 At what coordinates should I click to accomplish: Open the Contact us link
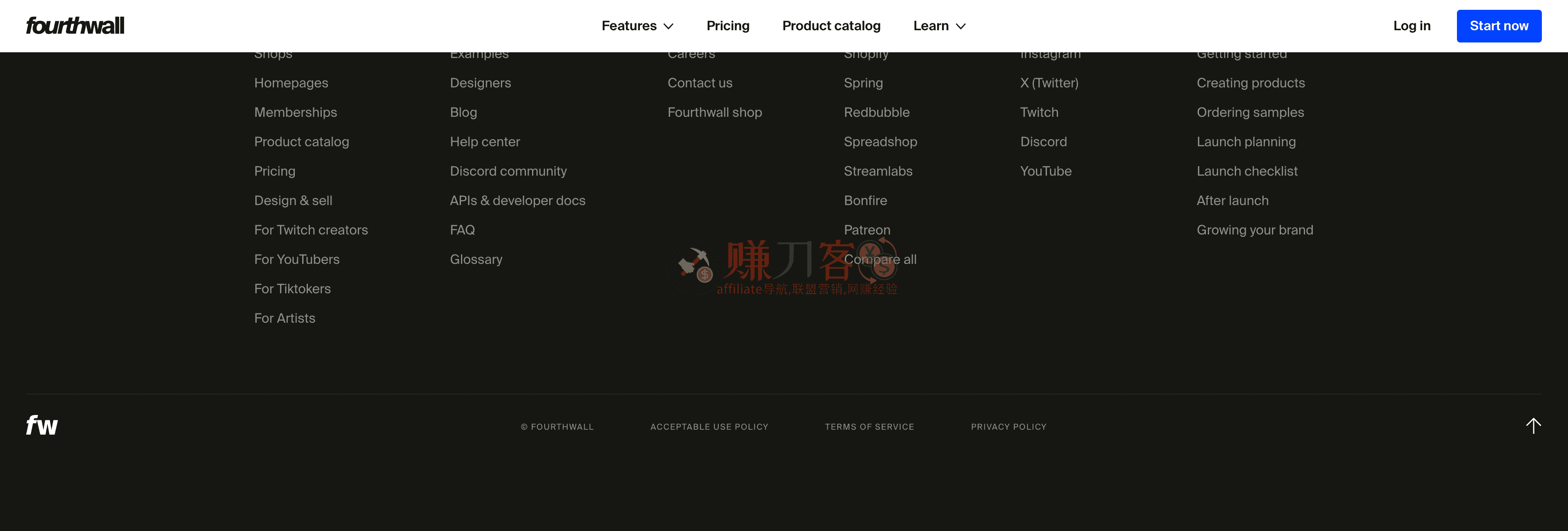point(699,83)
